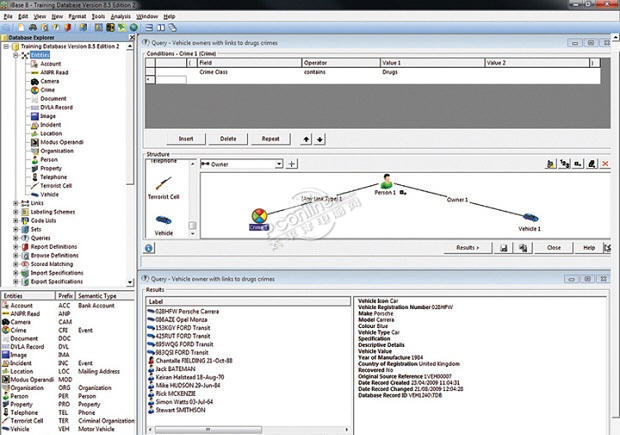This screenshot has height=435, width=620.
Task: Click the Insert button
Action: (x=186, y=138)
